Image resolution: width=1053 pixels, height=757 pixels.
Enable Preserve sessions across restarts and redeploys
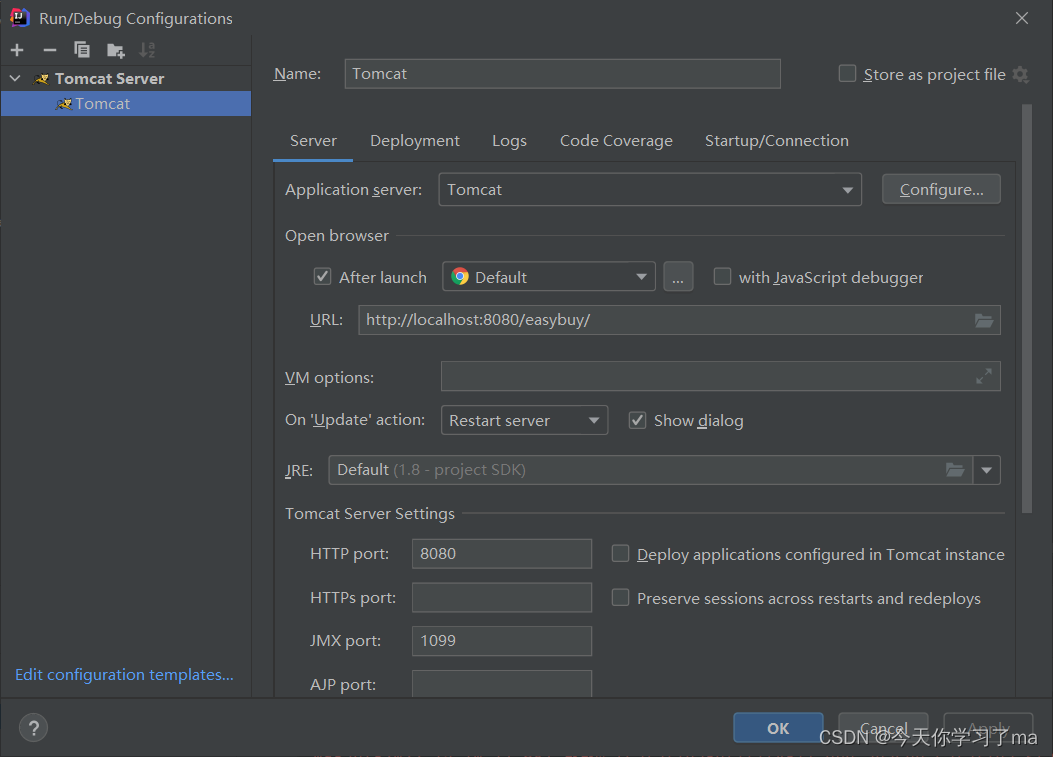click(x=620, y=598)
